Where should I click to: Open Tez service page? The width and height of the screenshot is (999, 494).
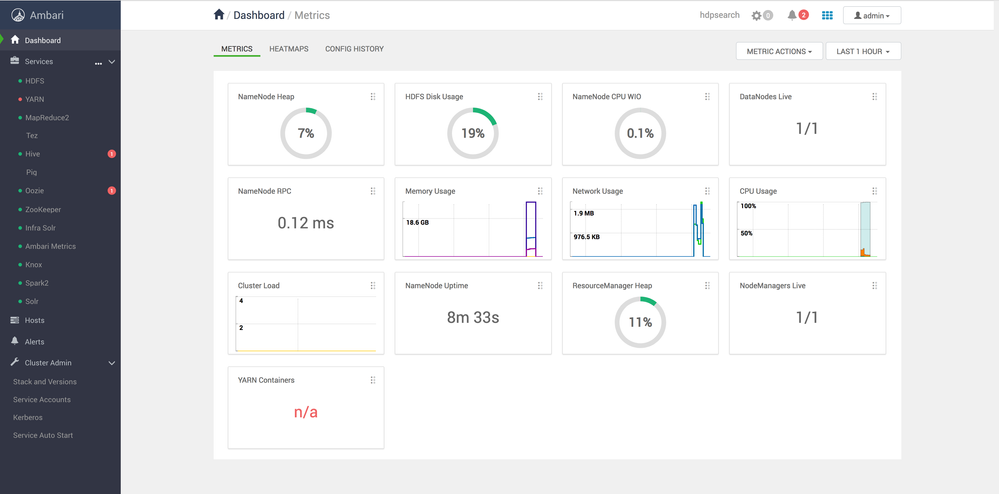tap(32, 136)
